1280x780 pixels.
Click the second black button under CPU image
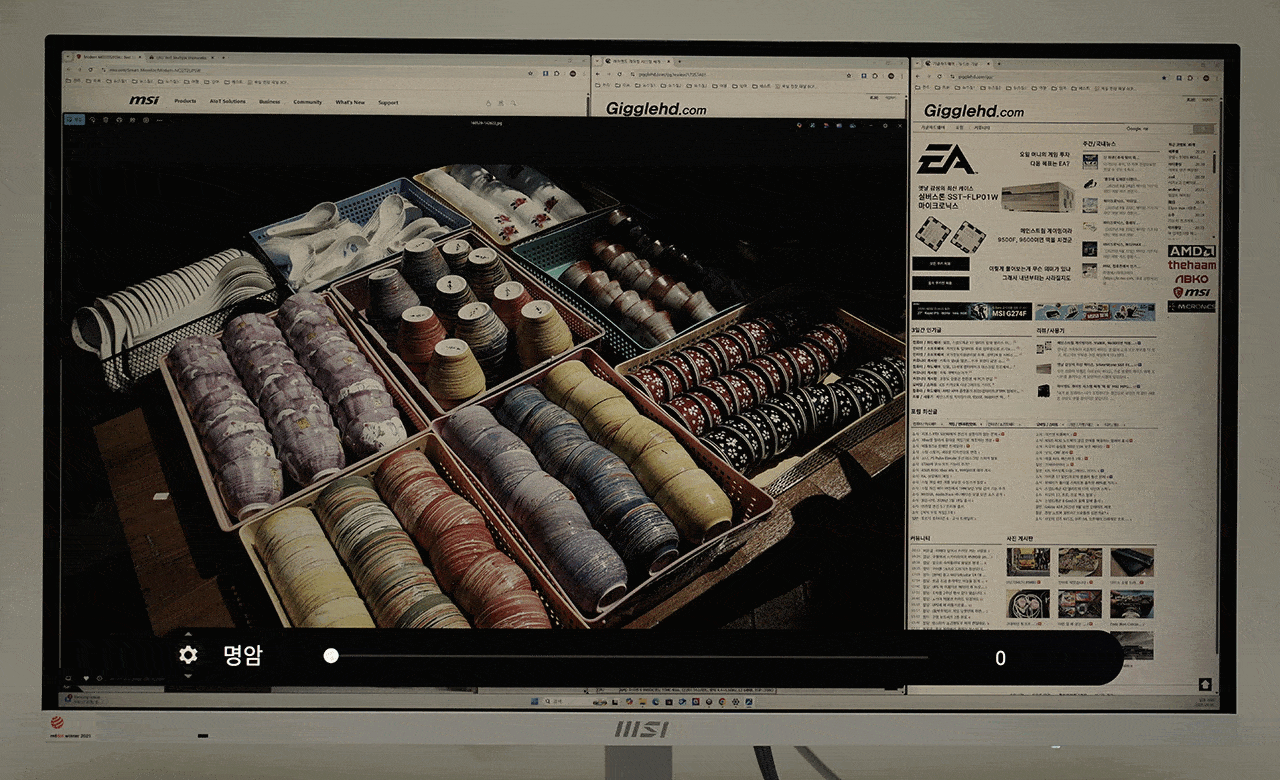click(941, 284)
